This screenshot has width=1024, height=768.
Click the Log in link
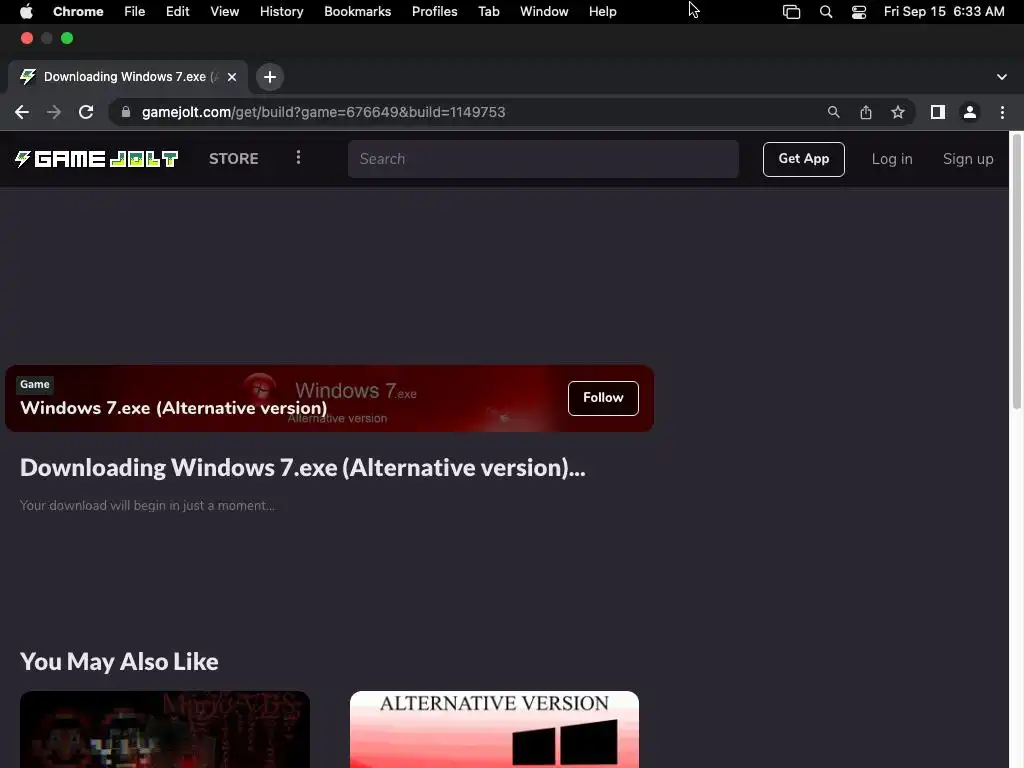tap(891, 159)
